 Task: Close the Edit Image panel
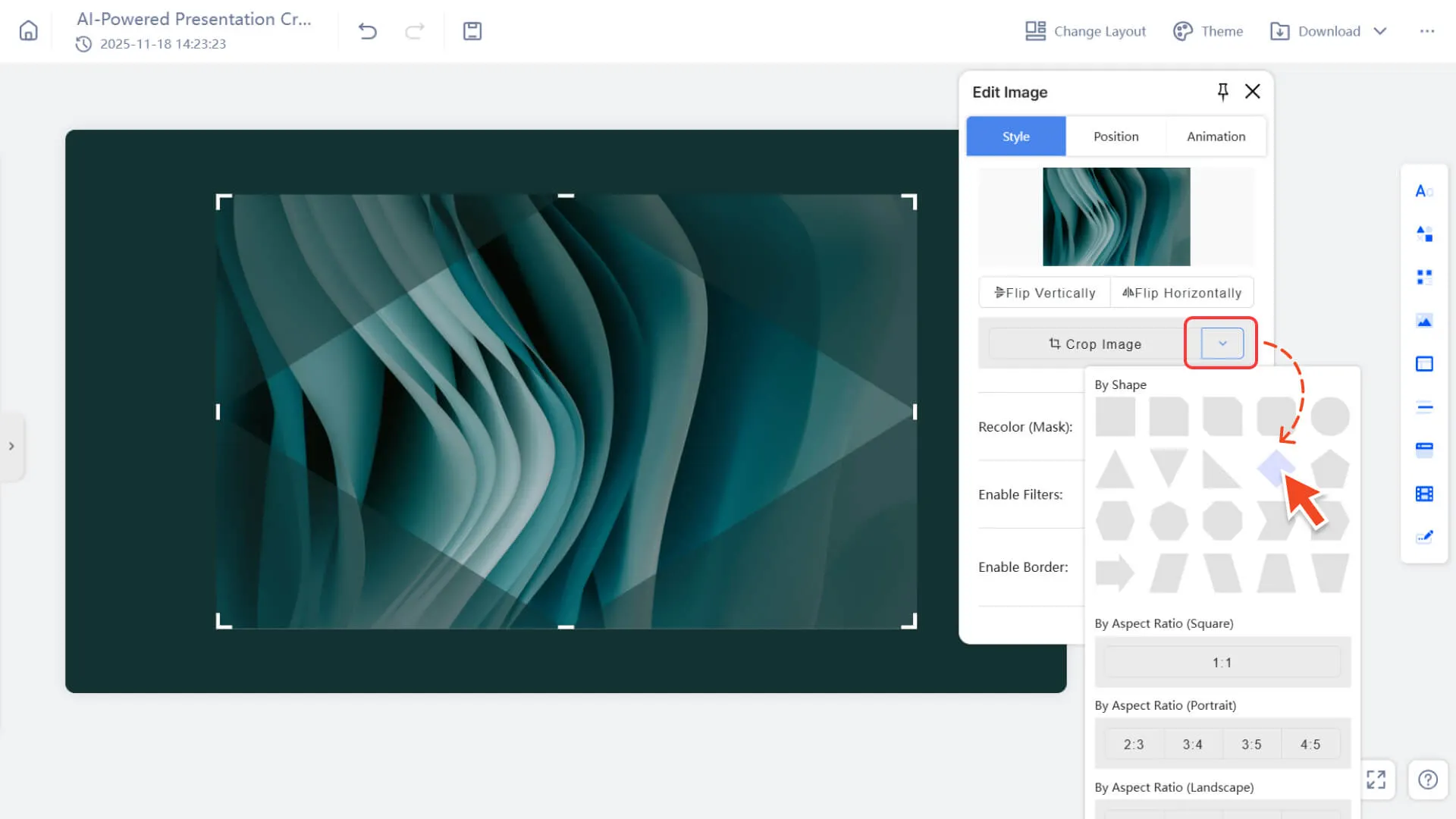click(x=1253, y=92)
